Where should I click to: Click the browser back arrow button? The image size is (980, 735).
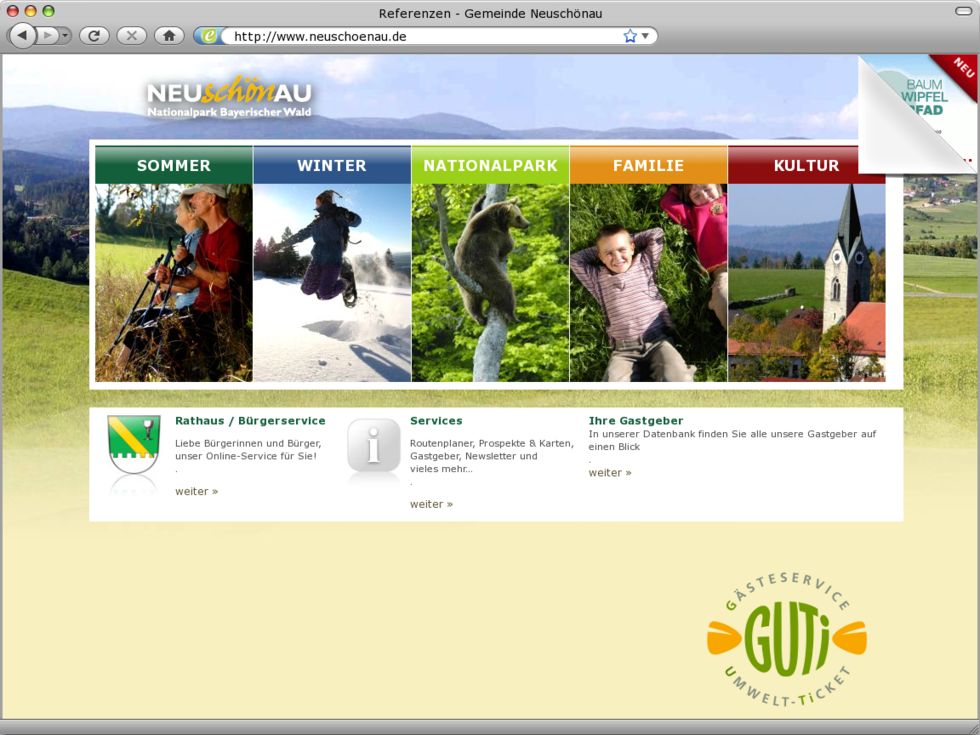(22, 36)
